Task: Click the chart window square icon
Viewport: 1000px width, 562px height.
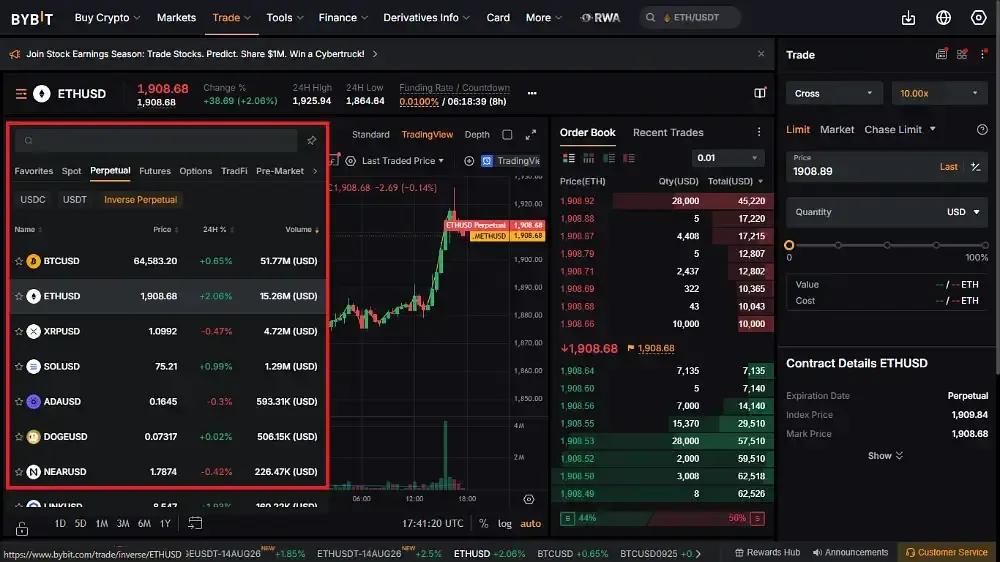Action: 507,135
